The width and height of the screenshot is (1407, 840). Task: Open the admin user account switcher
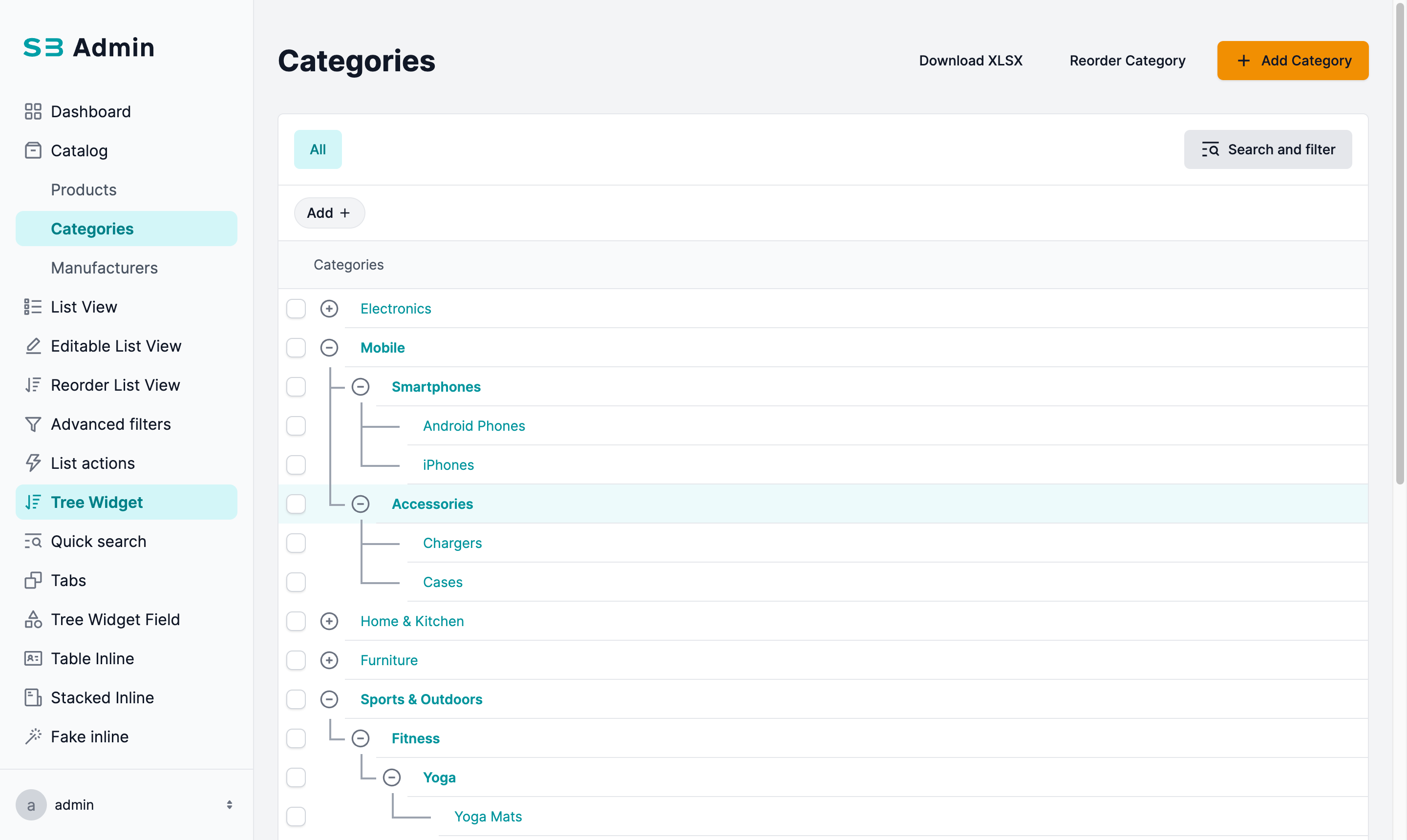click(229, 804)
